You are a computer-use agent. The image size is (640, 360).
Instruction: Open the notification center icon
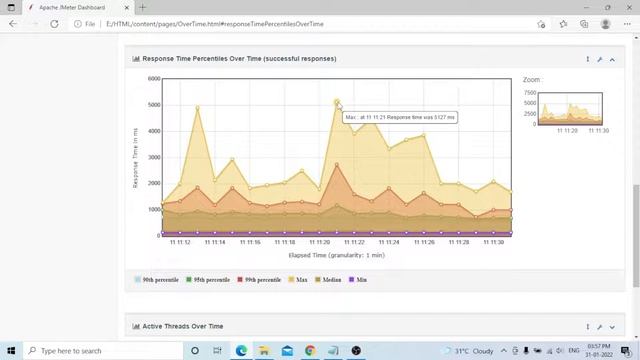tap(625, 351)
